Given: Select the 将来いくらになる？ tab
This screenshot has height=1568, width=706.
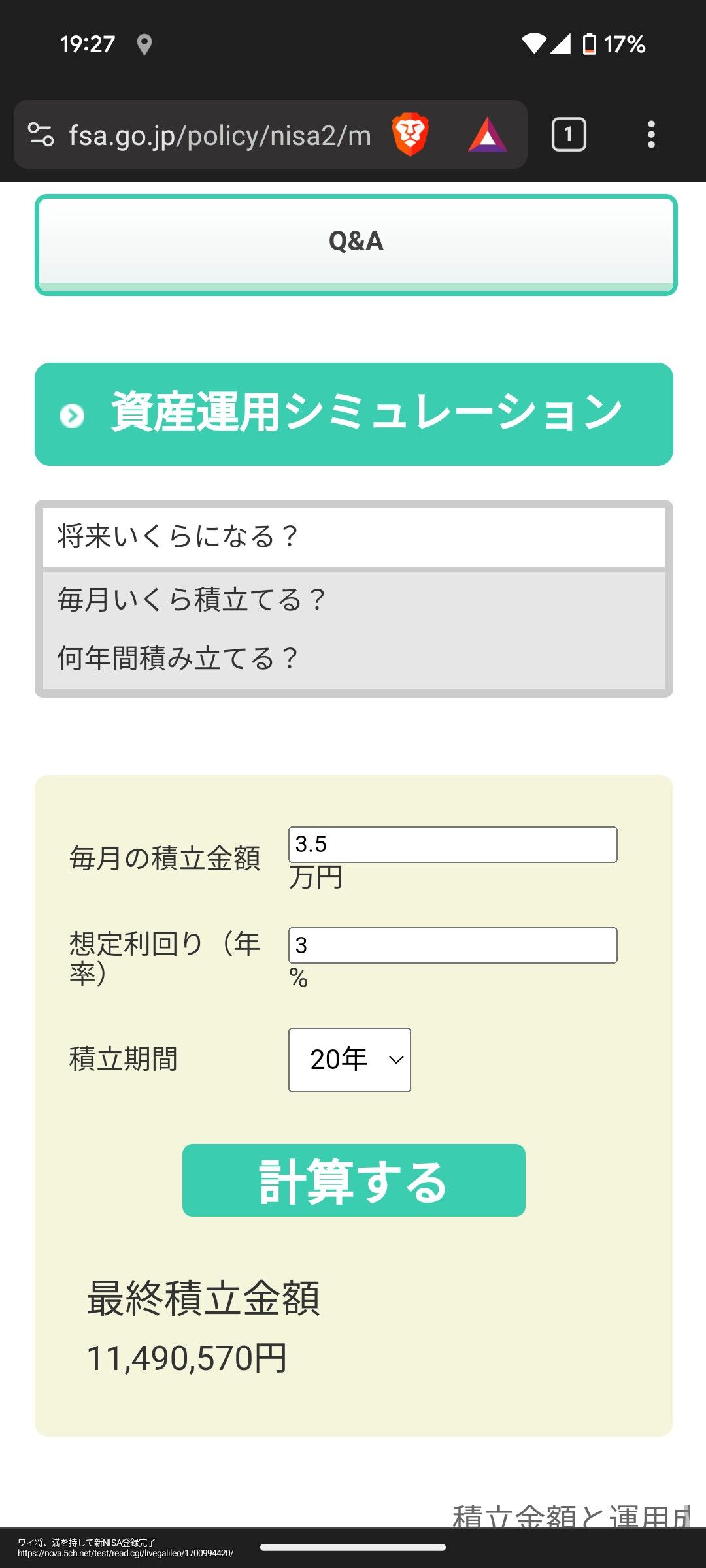Looking at the screenshot, I should point(354,537).
